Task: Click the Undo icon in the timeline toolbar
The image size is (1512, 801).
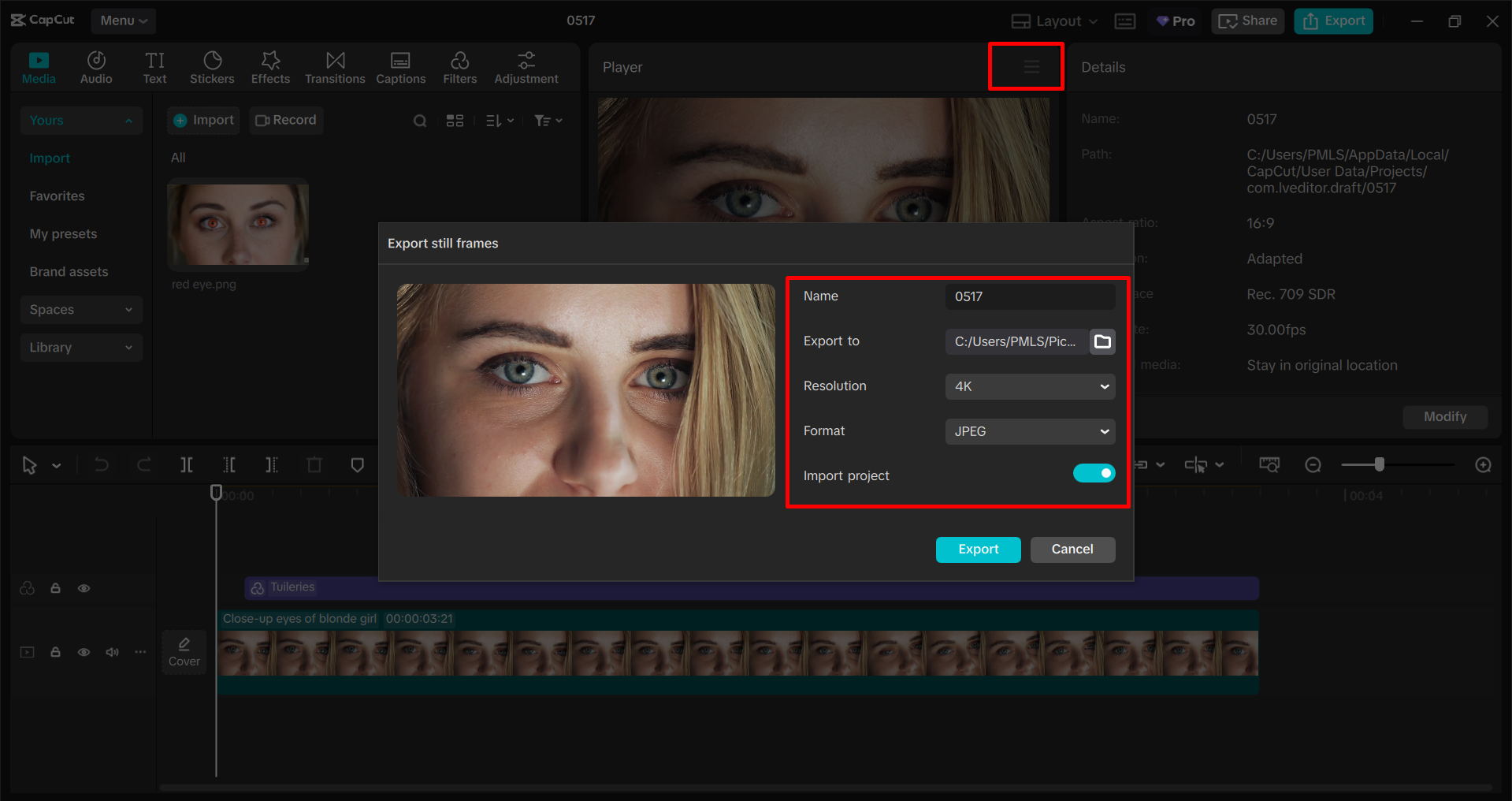Action: pos(101,464)
